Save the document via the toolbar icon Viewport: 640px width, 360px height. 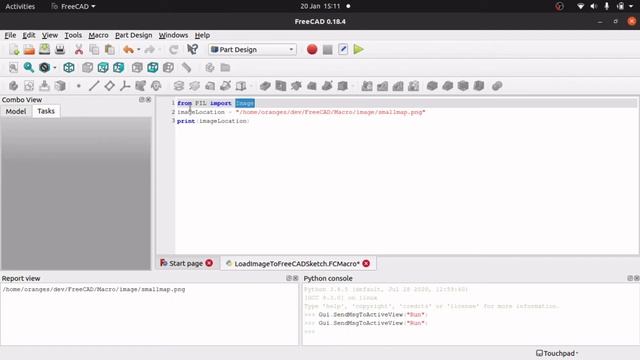[44, 50]
